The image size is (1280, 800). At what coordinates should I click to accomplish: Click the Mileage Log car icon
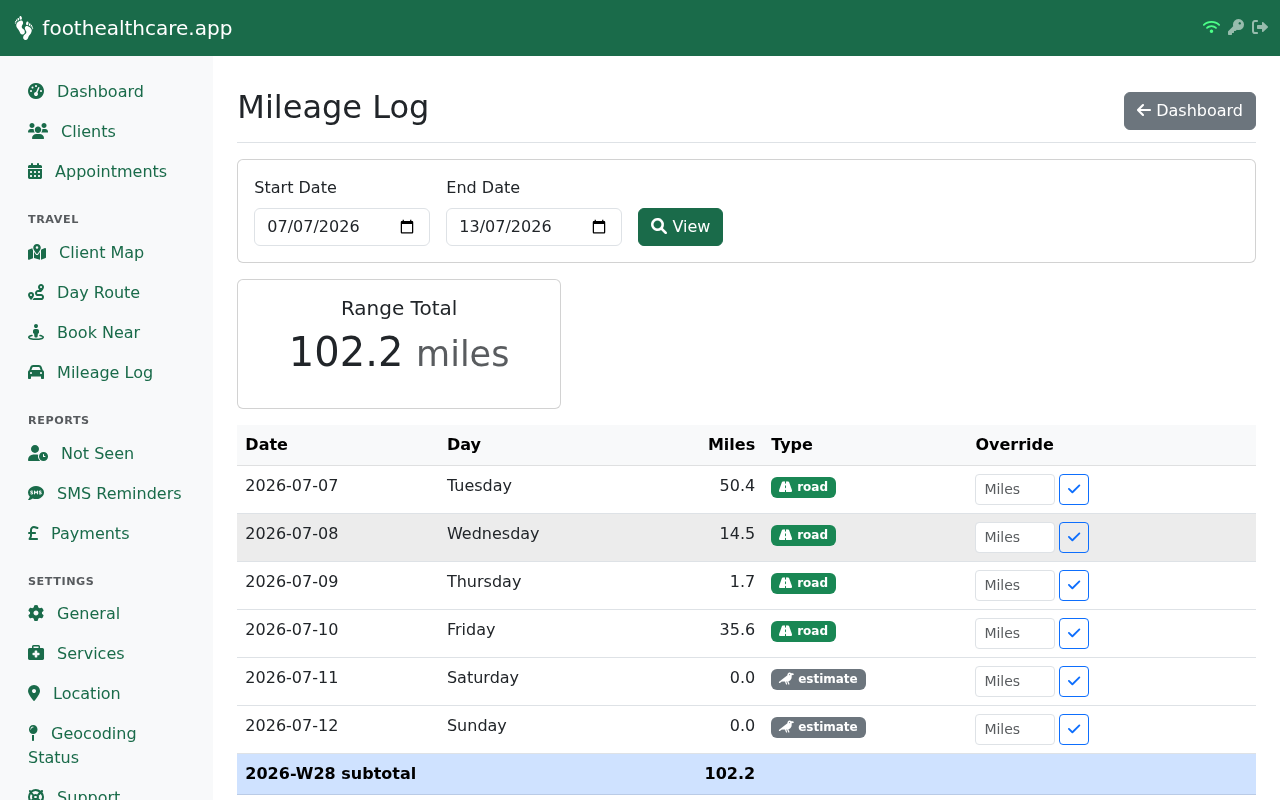tap(36, 372)
